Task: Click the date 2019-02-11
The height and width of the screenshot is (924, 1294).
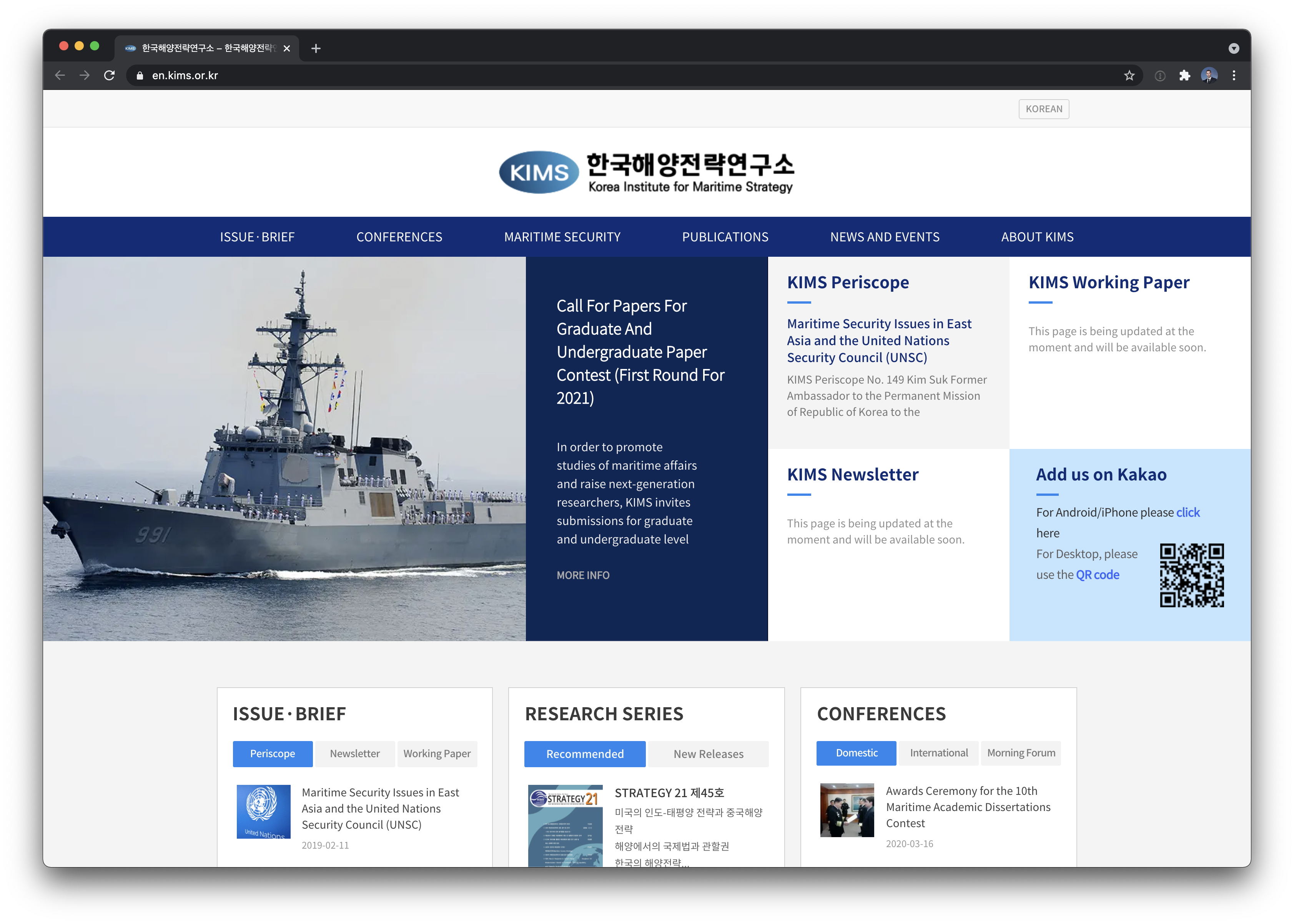Action: tap(325, 846)
